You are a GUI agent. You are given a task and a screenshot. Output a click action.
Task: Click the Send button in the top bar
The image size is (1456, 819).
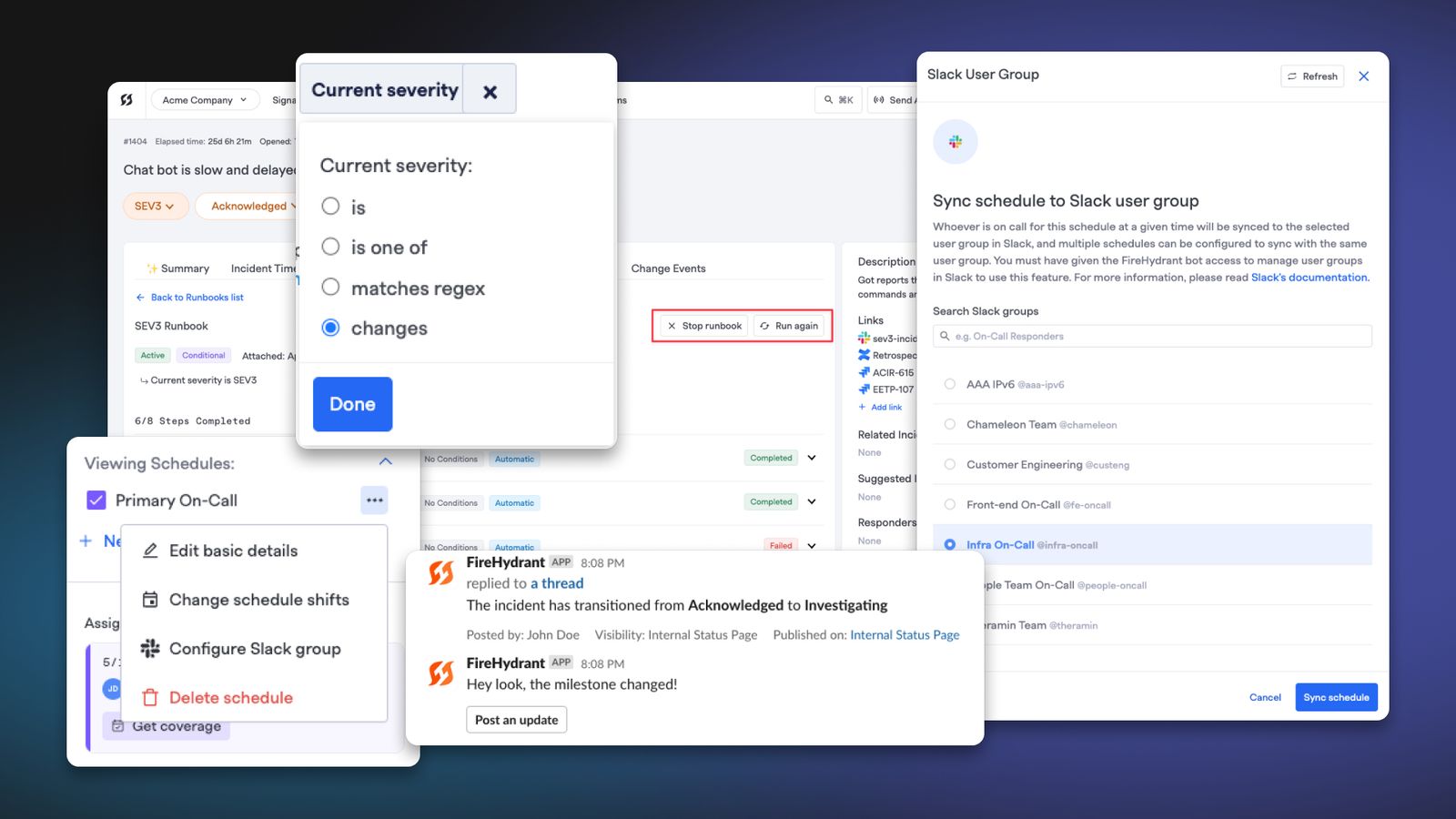click(x=892, y=100)
